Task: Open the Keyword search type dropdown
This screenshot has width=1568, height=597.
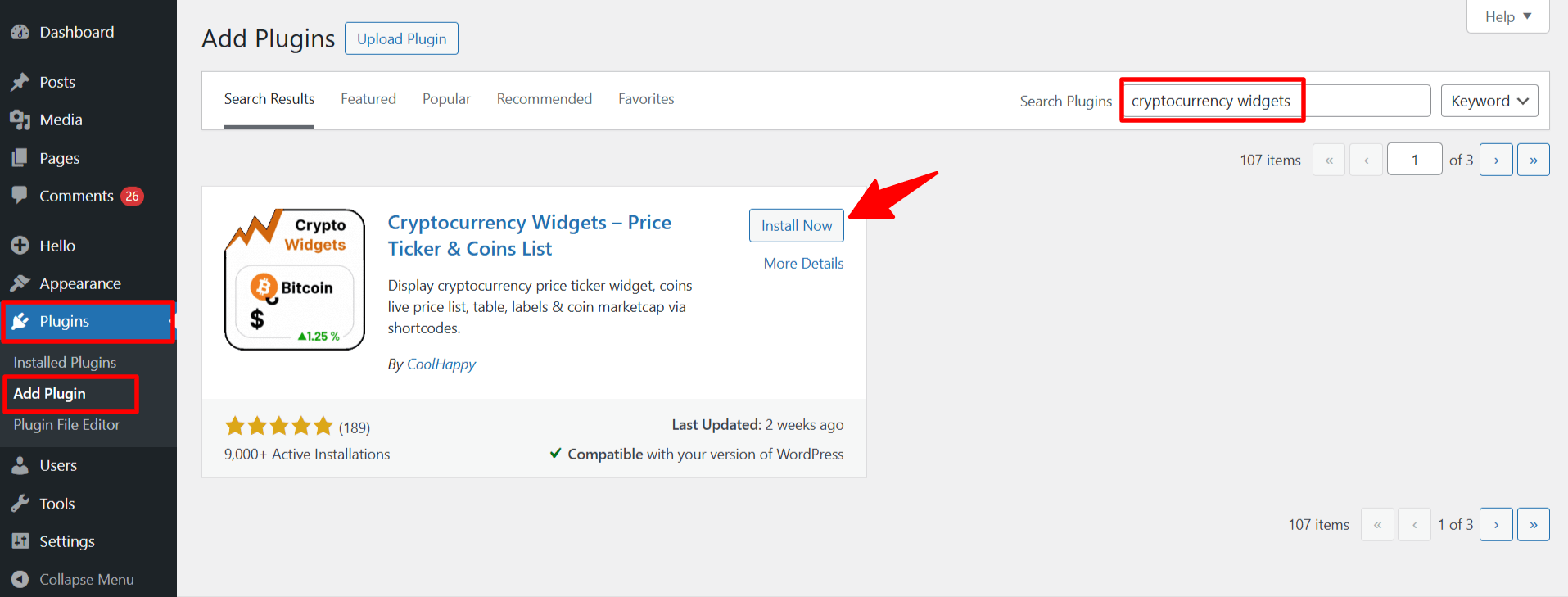Action: 1489,101
